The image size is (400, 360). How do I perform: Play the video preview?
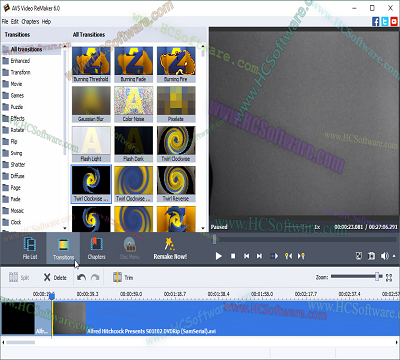pos(219,256)
